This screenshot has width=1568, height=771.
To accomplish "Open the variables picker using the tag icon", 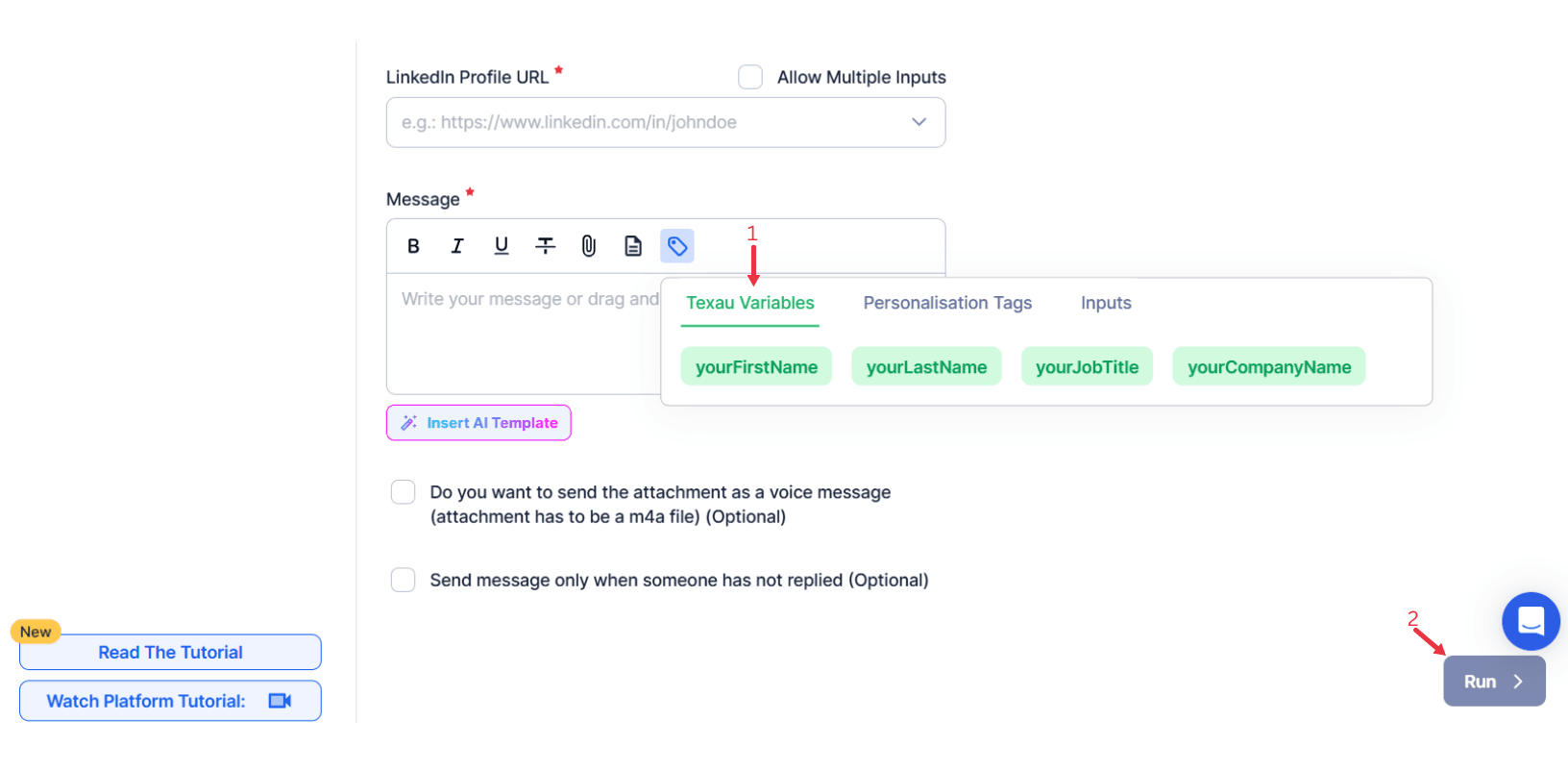I will pyautogui.click(x=677, y=245).
